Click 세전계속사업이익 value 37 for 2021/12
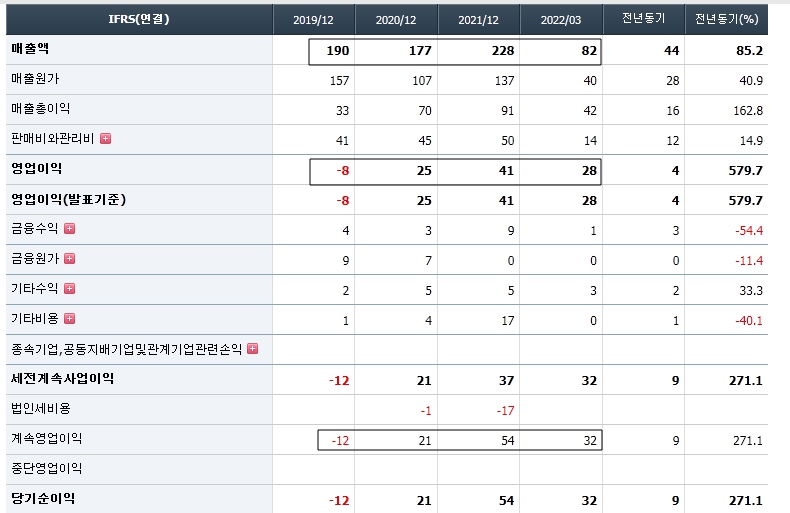The image size is (790, 513). pyautogui.click(x=506, y=380)
